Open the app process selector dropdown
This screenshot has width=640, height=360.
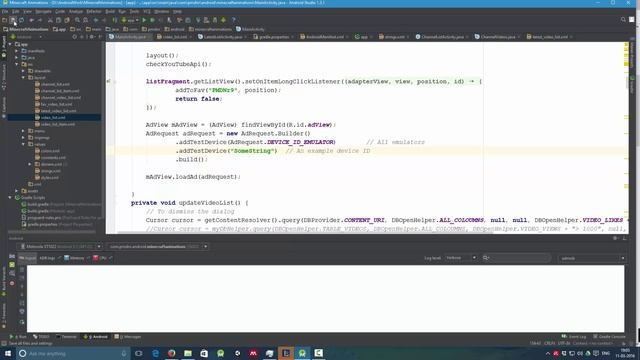pos(158,247)
